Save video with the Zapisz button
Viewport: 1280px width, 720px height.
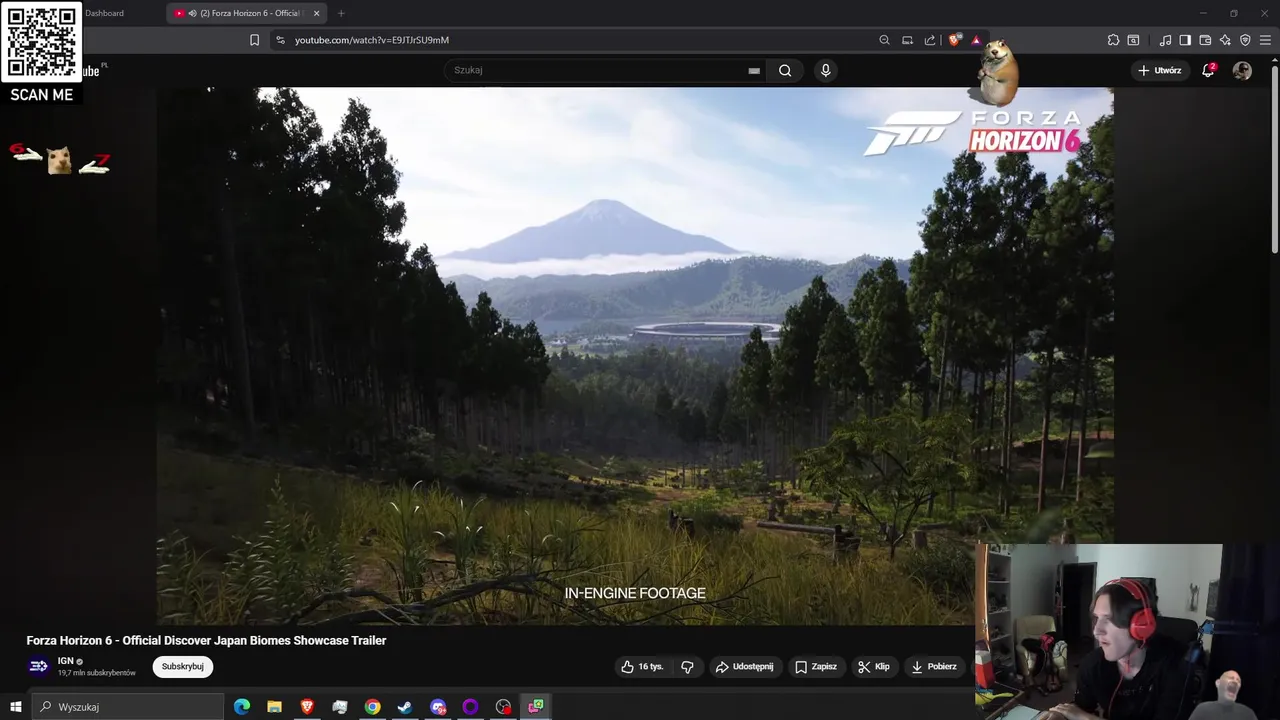click(816, 666)
